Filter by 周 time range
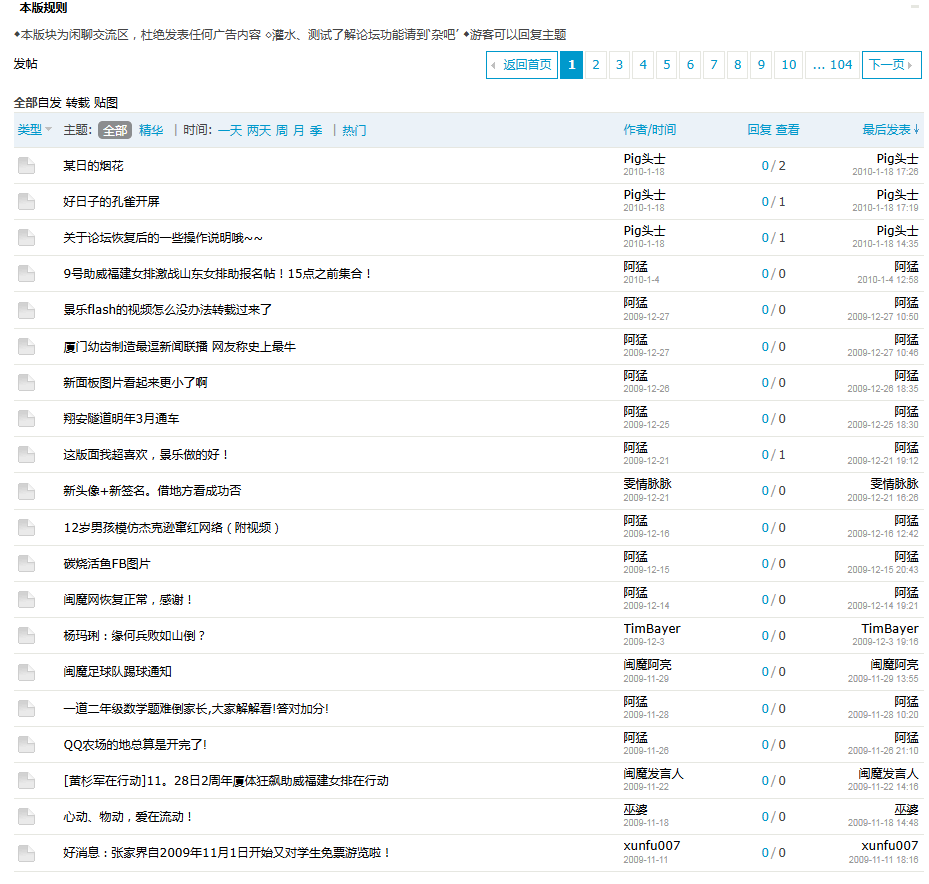929x884 pixels. [x=282, y=130]
